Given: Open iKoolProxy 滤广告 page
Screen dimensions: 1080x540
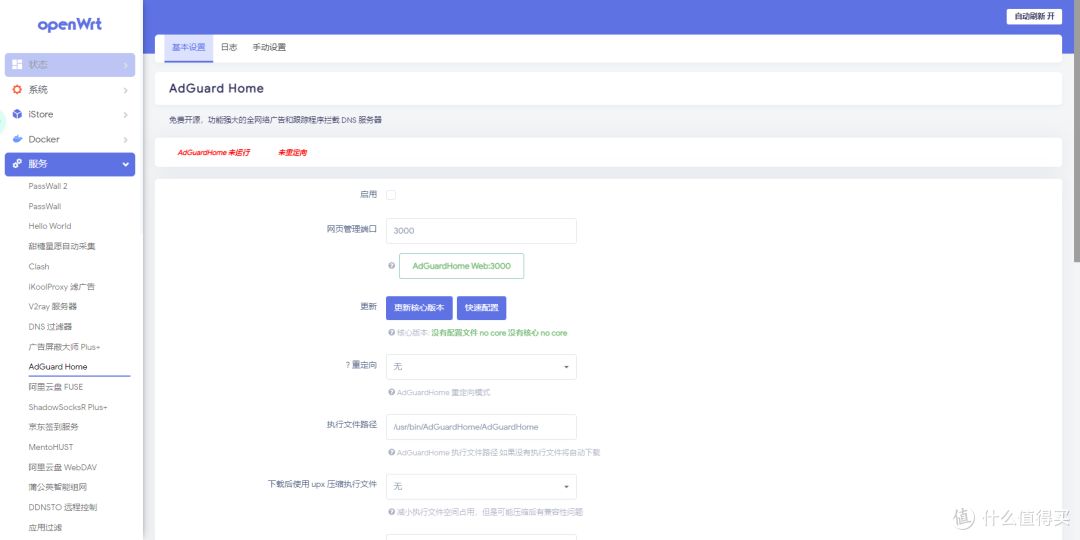Looking at the screenshot, I should (62, 287).
